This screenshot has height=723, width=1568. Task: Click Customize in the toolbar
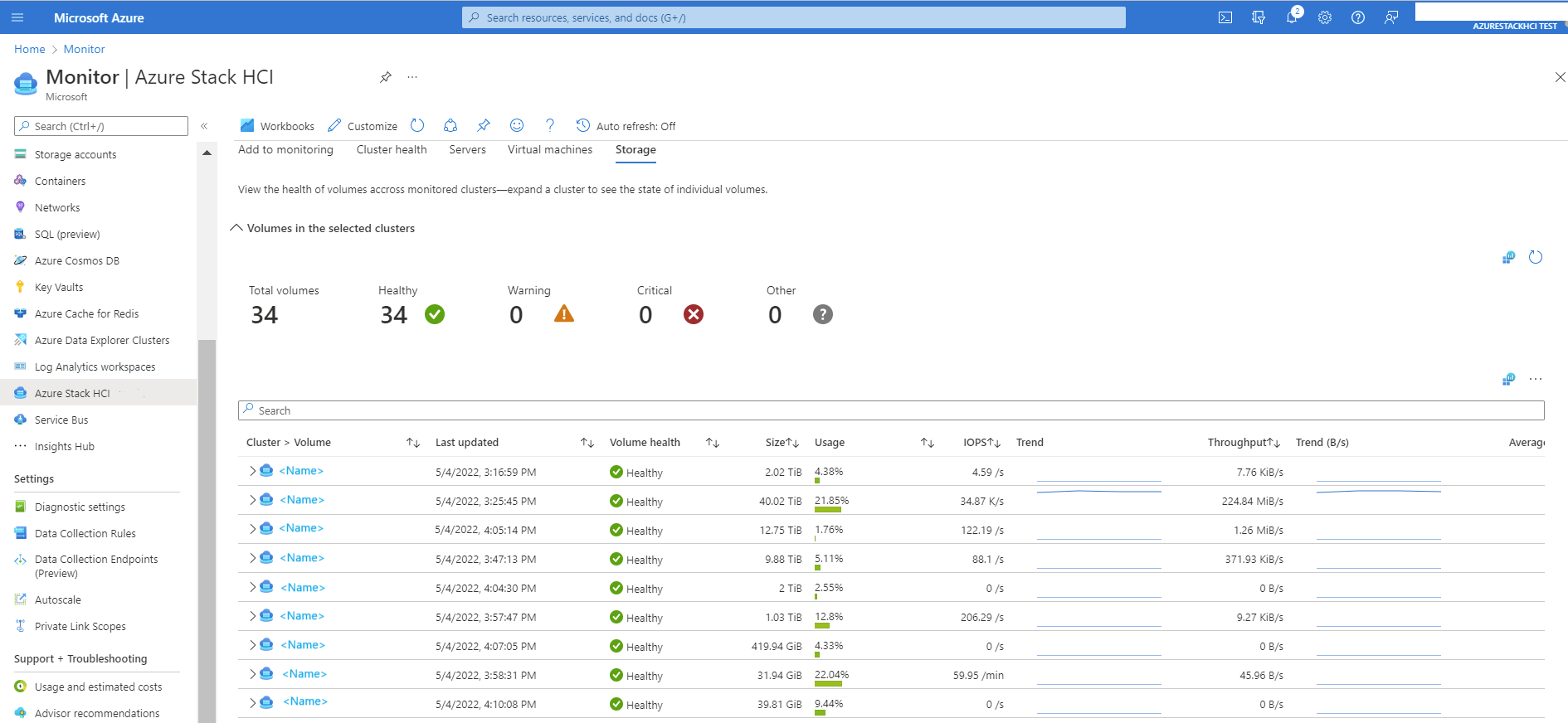363,126
